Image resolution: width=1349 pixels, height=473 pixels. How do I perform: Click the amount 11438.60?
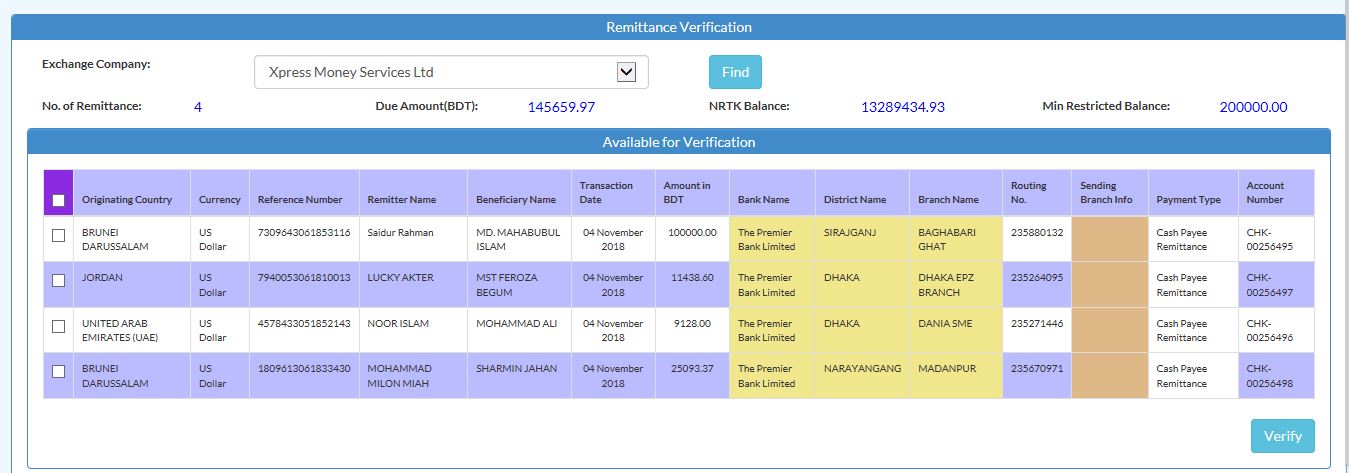(x=692, y=278)
